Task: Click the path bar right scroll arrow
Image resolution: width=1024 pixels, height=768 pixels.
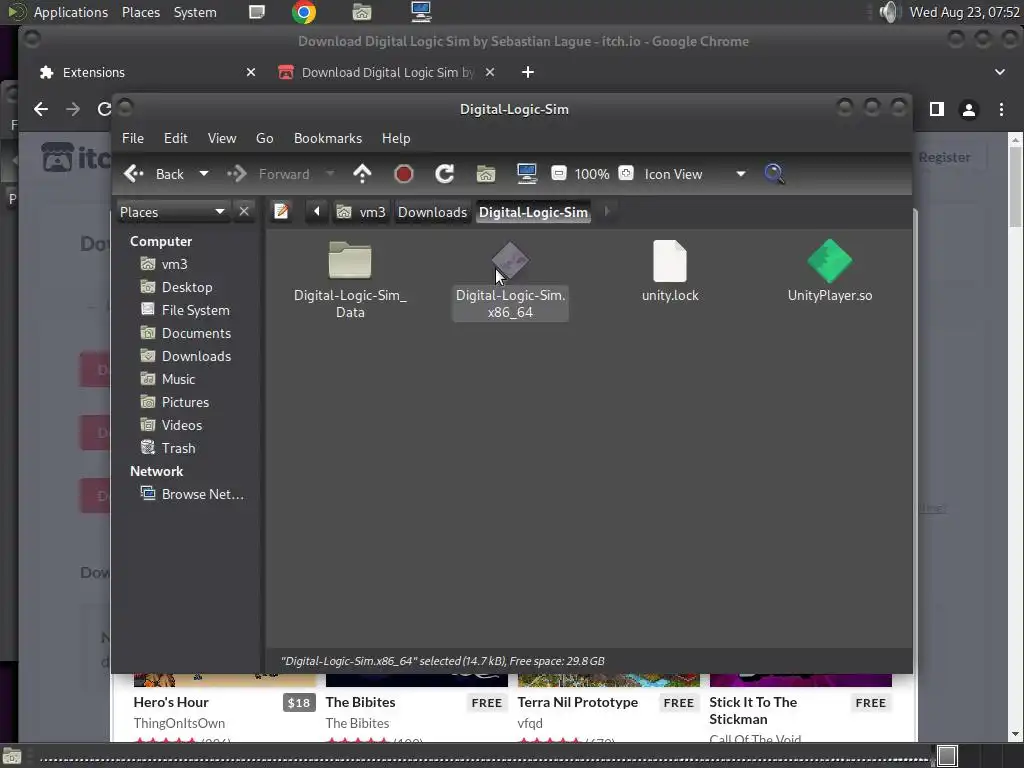Action: click(607, 212)
